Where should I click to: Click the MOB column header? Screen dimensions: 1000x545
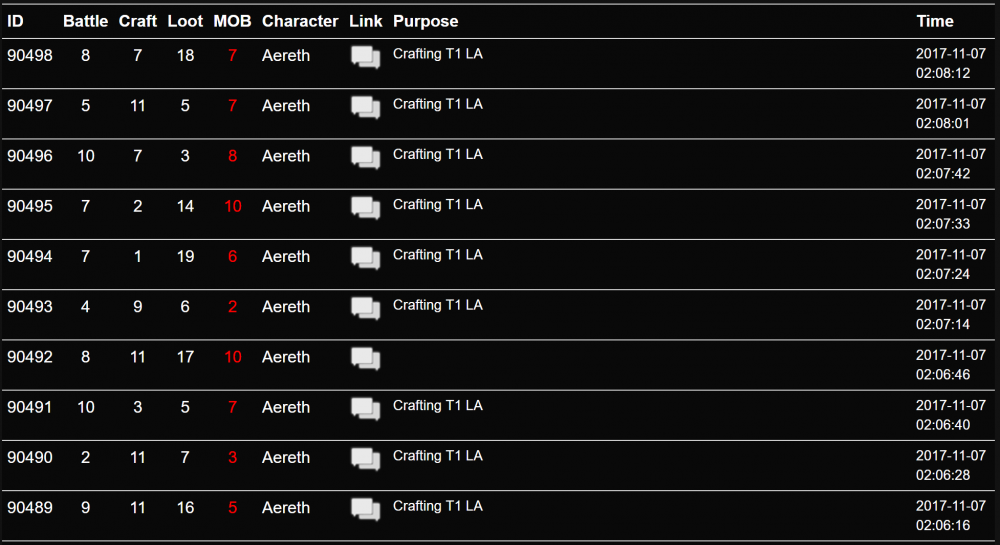click(x=232, y=21)
